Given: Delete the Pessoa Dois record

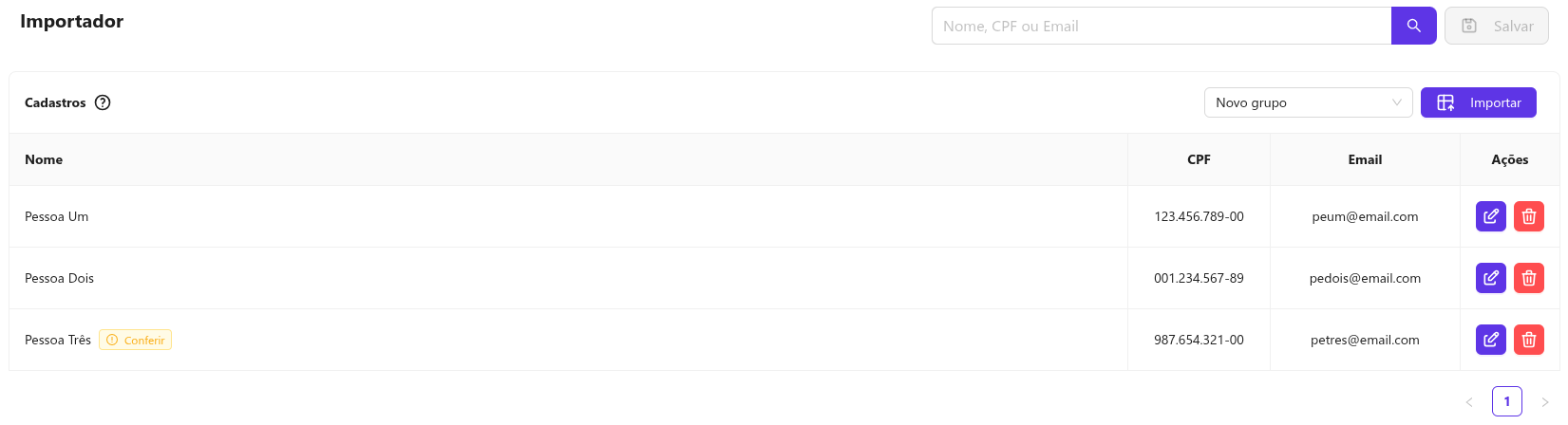Looking at the screenshot, I should tap(1528, 278).
